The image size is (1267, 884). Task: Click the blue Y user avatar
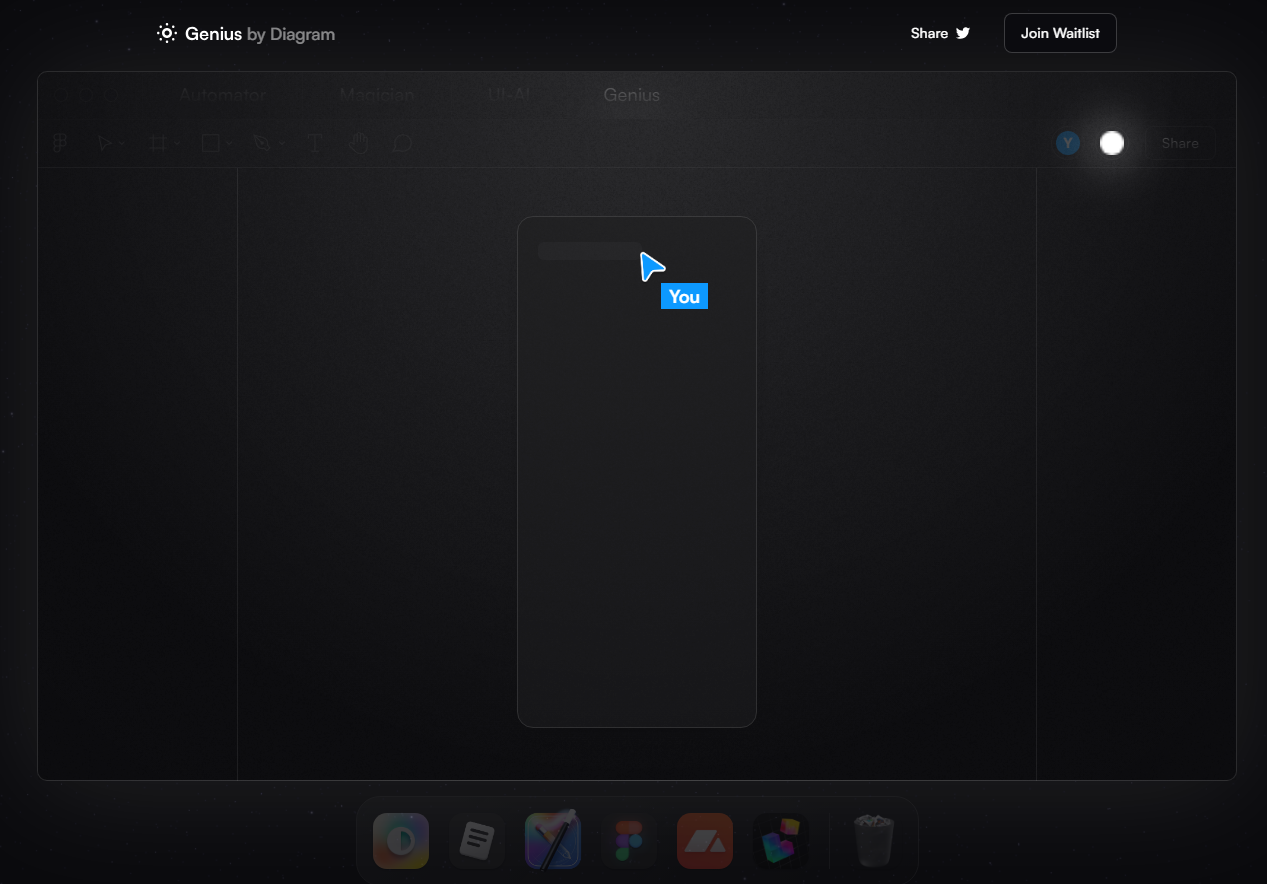[x=1068, y=143]
